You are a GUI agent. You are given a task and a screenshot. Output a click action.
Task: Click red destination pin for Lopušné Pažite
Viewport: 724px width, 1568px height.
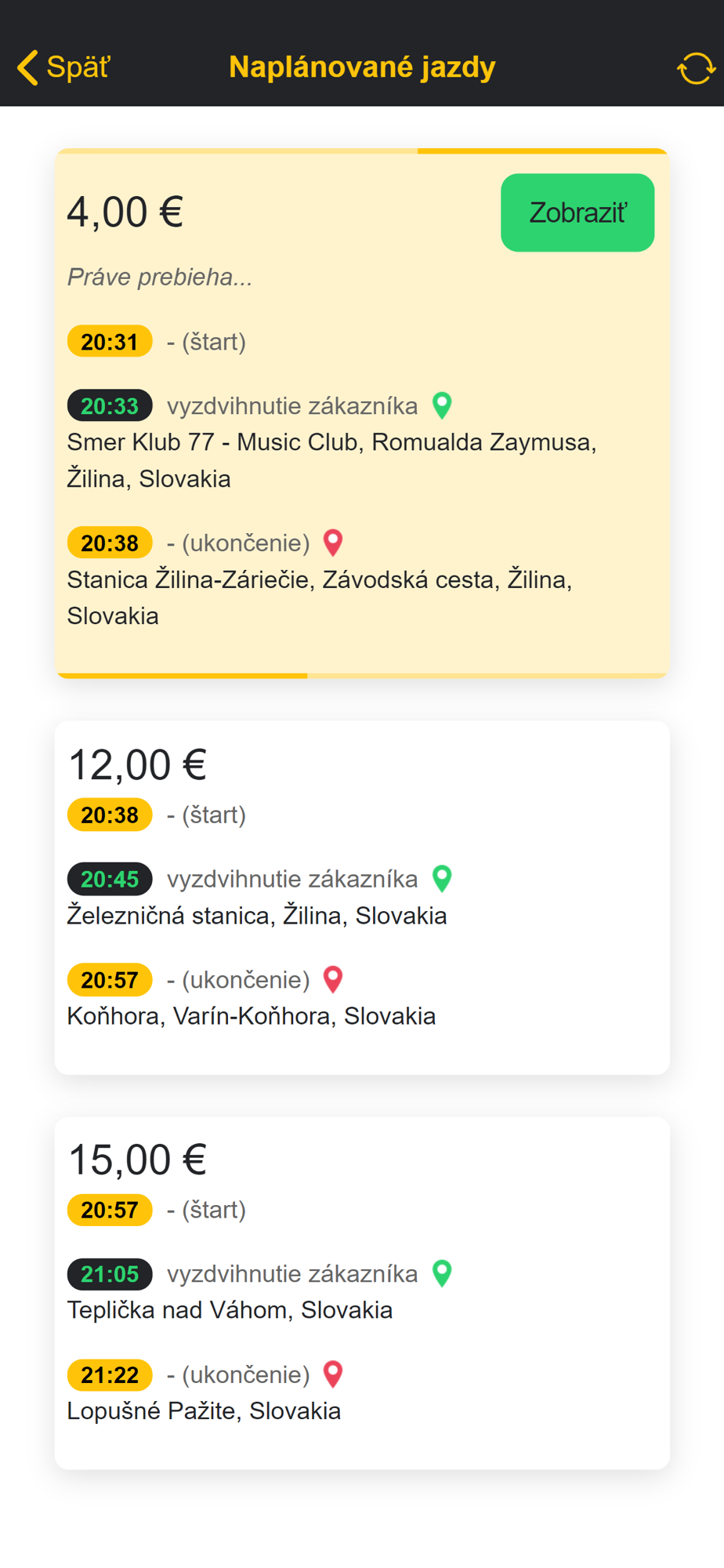click(333, 1374)
